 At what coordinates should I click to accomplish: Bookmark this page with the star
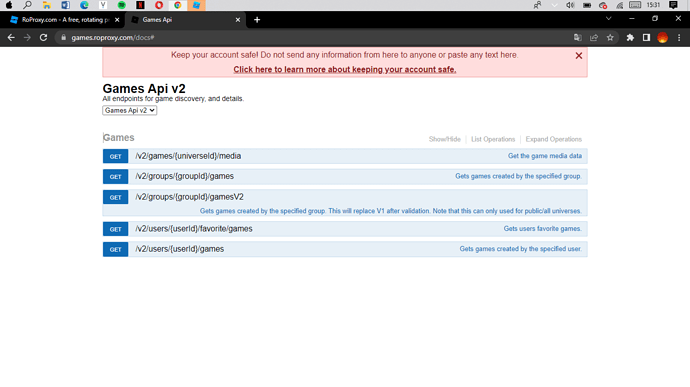pos(610,37)
